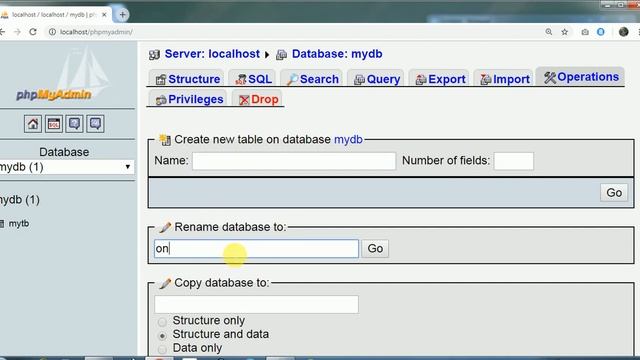Close the localhost phpMyAdmin tab
The width and height of the screenshot is (640, 360).
click(x=104, y=15)
